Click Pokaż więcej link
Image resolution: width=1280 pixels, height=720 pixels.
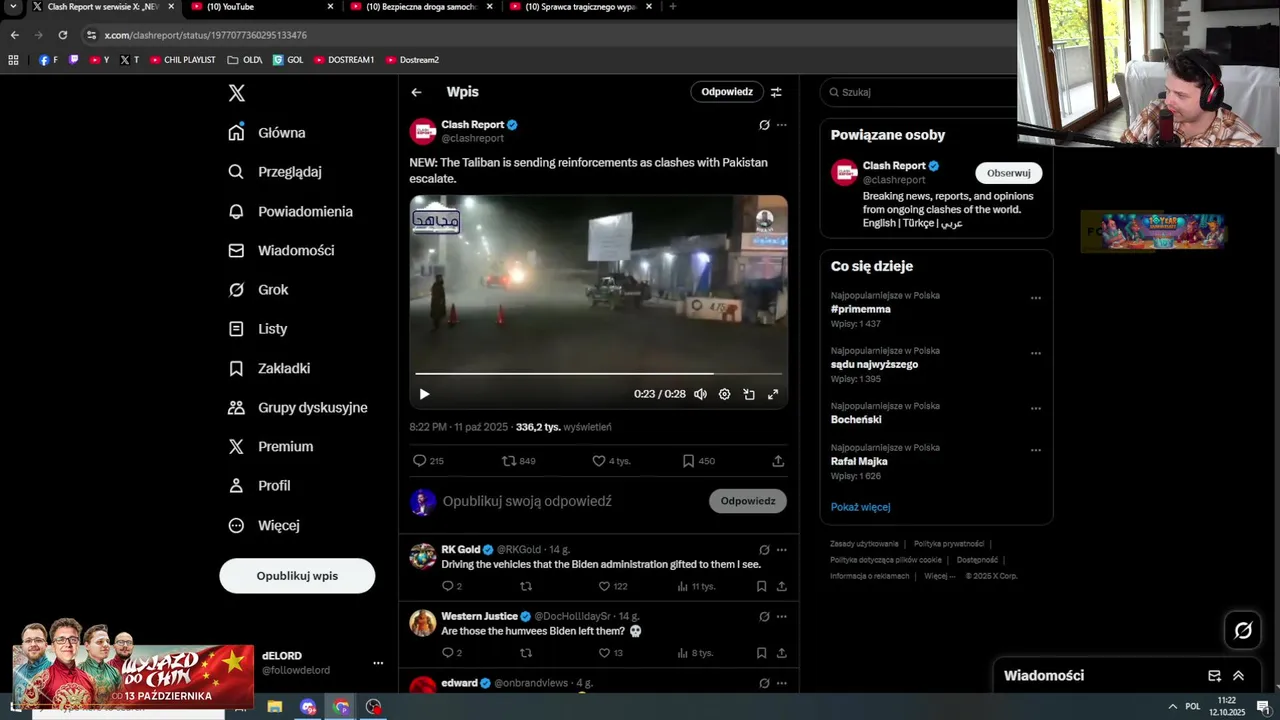[x=860, y=507]
